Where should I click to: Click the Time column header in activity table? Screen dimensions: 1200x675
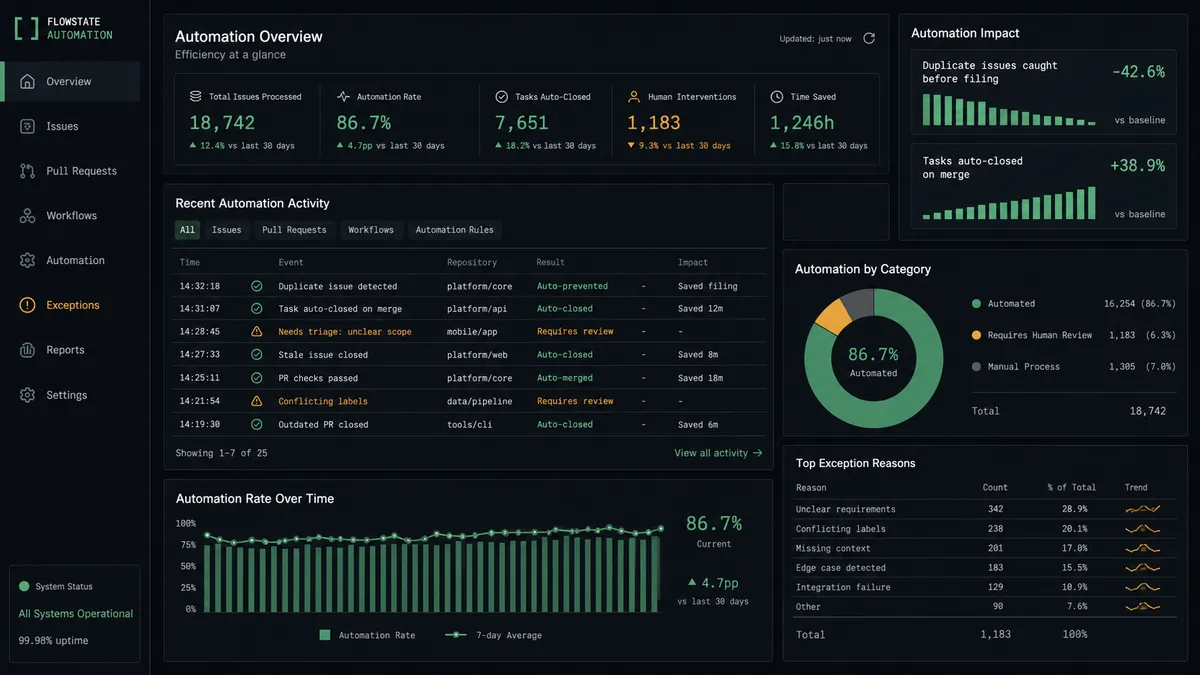[x=190, y=262]
